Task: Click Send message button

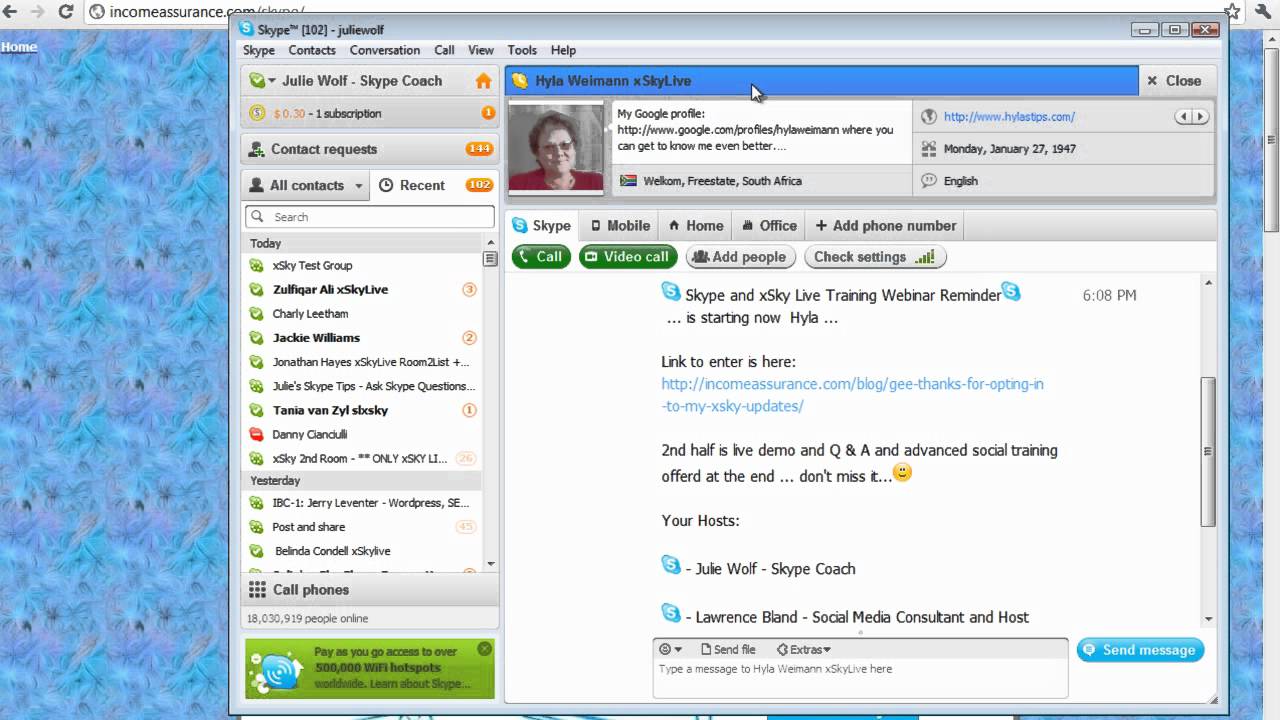Action: click(x=1140, y=650)
